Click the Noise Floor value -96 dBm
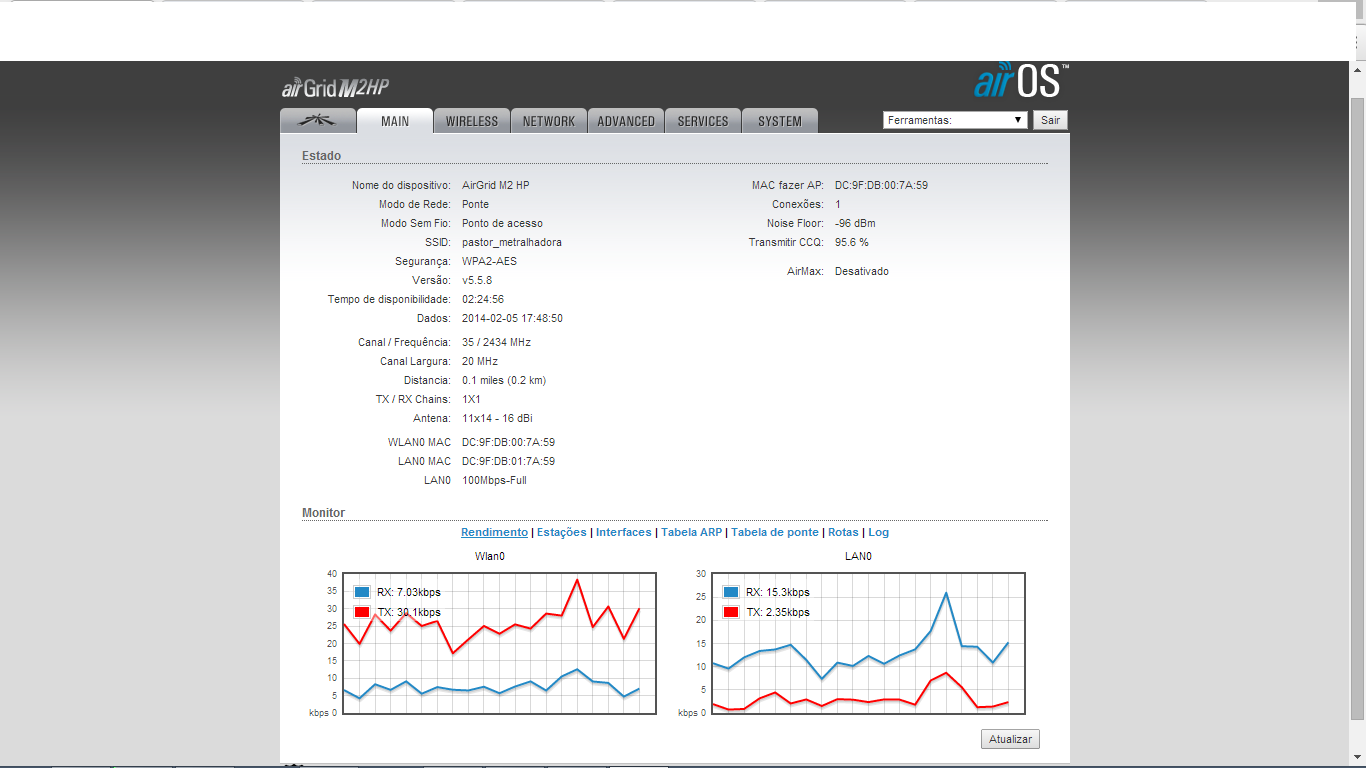 [x=855, y=223]
